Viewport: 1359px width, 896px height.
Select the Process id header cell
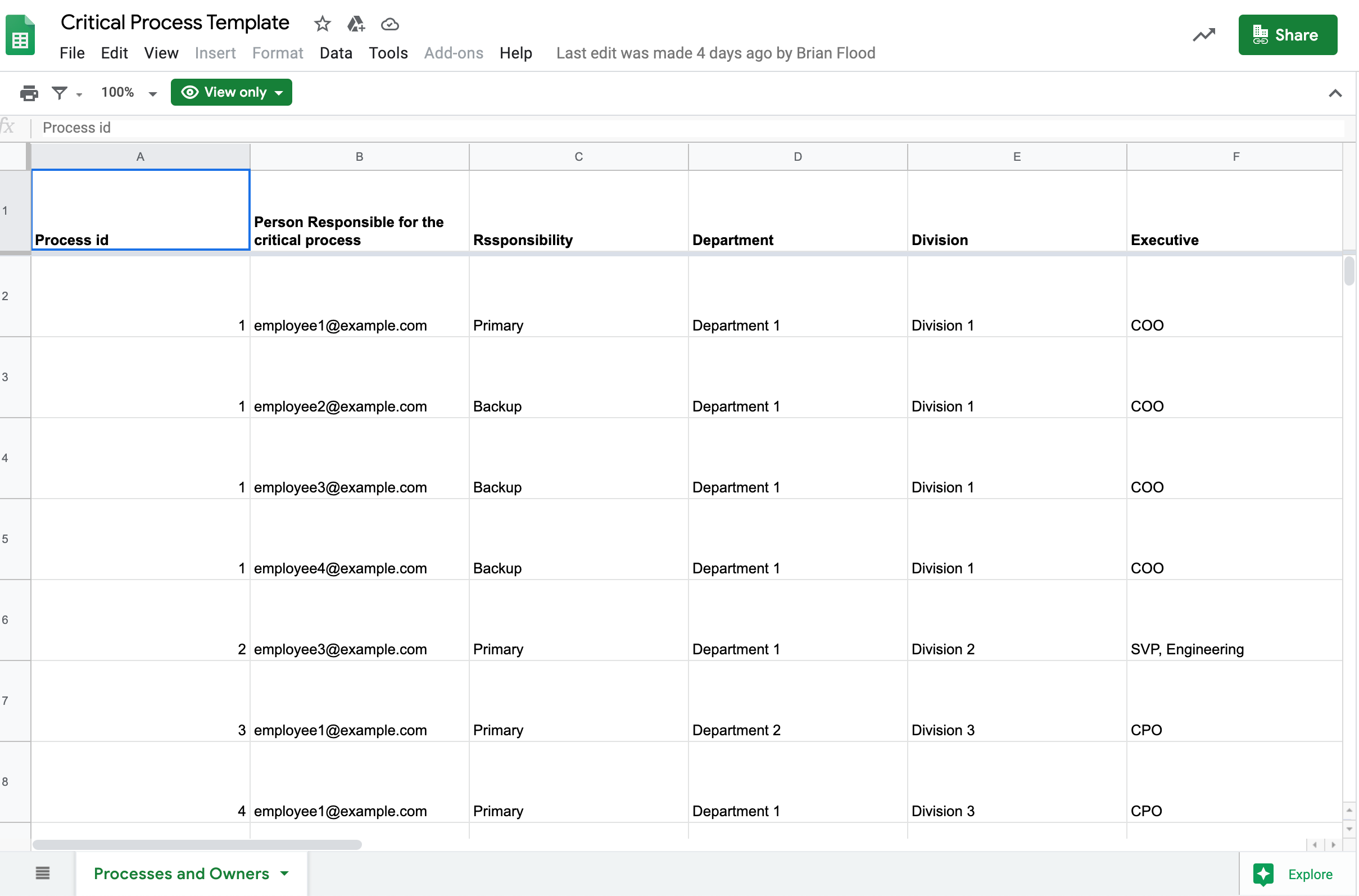tap(141, 210)
